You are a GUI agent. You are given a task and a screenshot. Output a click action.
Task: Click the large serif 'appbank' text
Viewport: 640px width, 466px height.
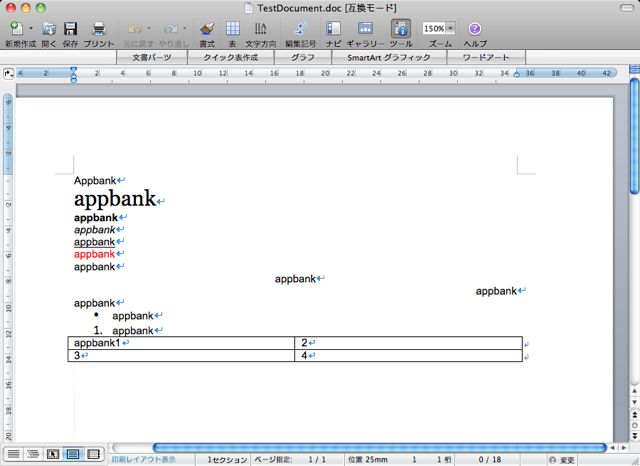tap(115, 199)
